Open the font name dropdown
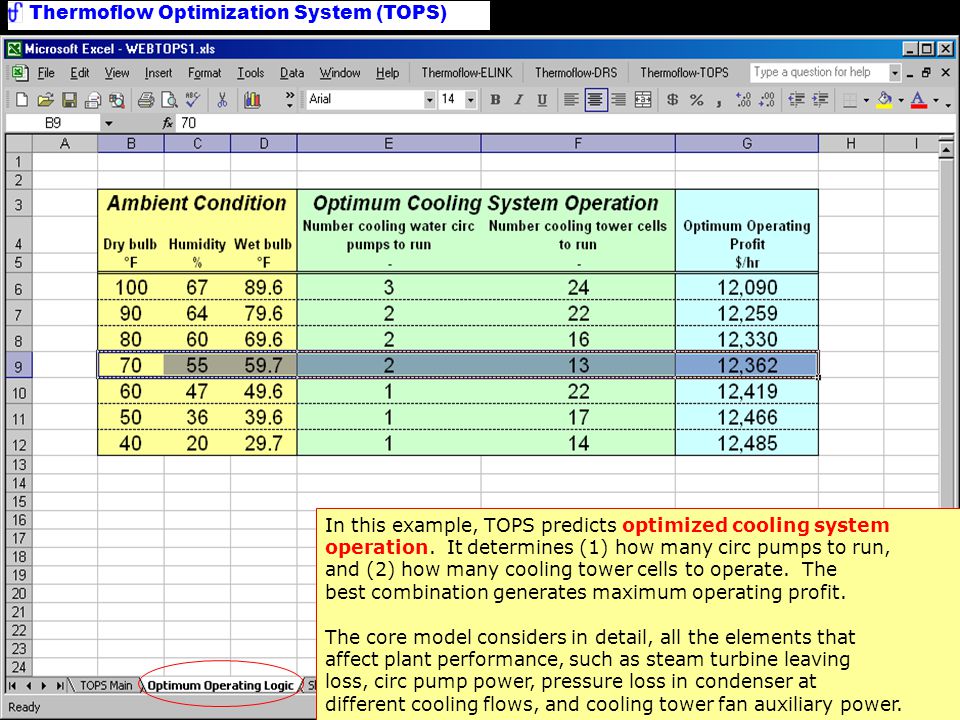Image resolution: width=960 pixels, height=720 pixels. 429,100
